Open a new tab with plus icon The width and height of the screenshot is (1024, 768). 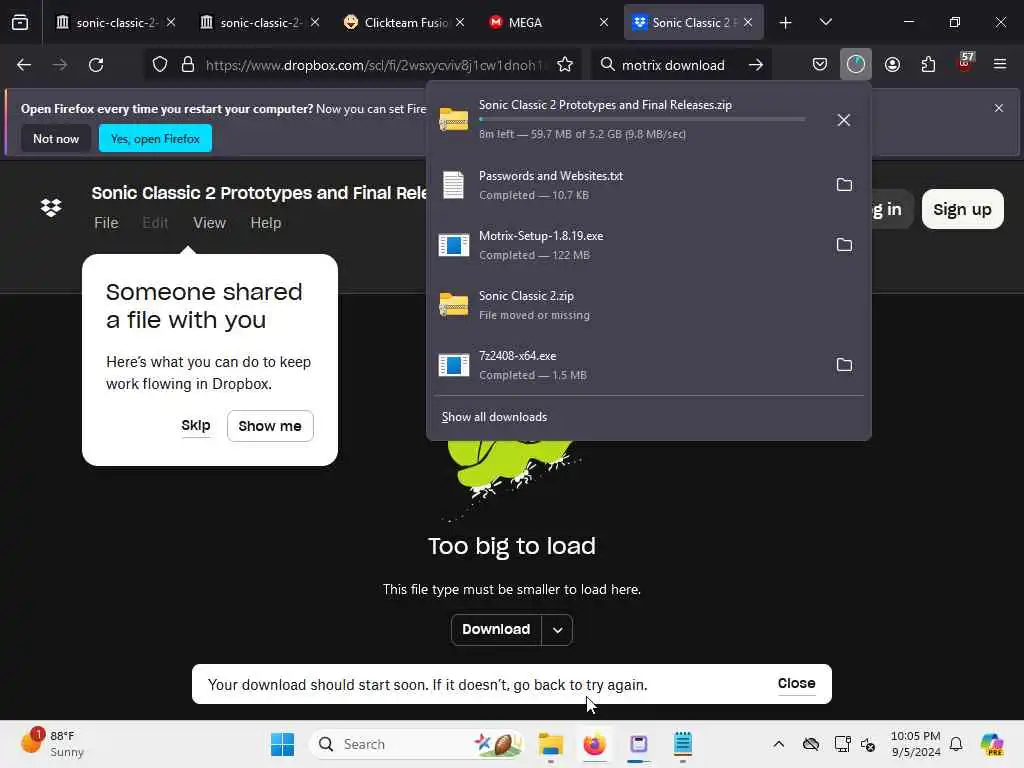785,23
